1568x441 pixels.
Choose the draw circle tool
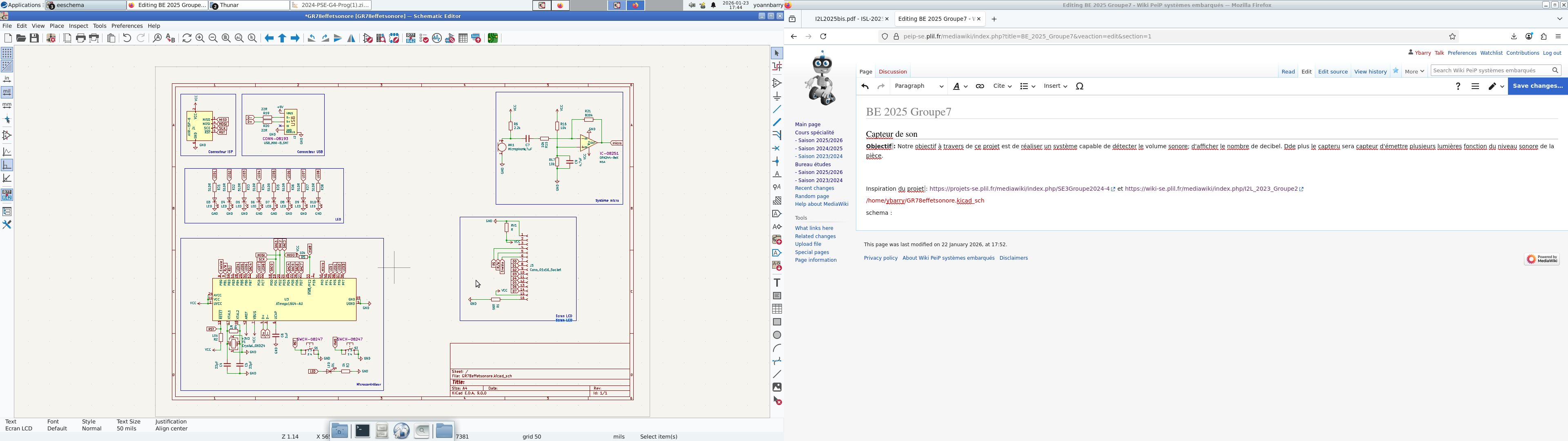[x=777, y=335]
